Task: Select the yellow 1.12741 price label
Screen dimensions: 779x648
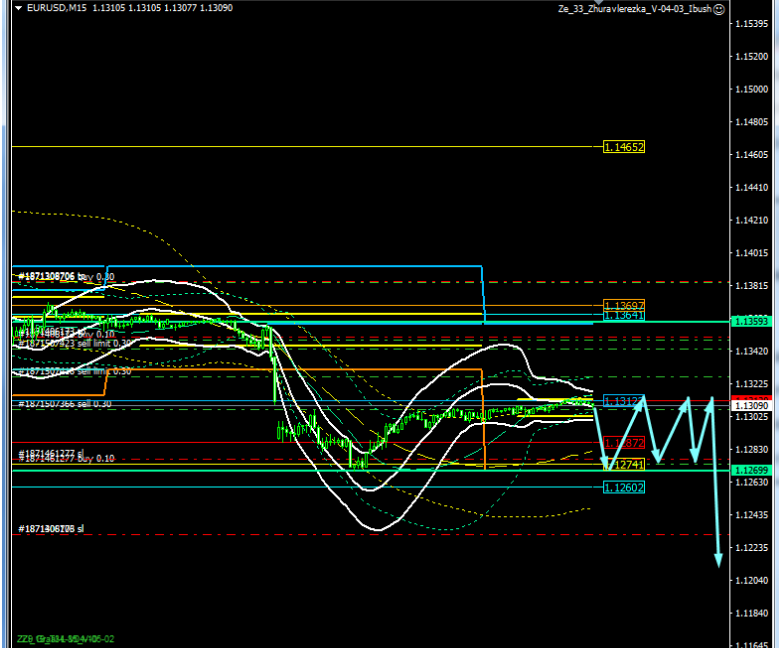Action: point(623,465)
